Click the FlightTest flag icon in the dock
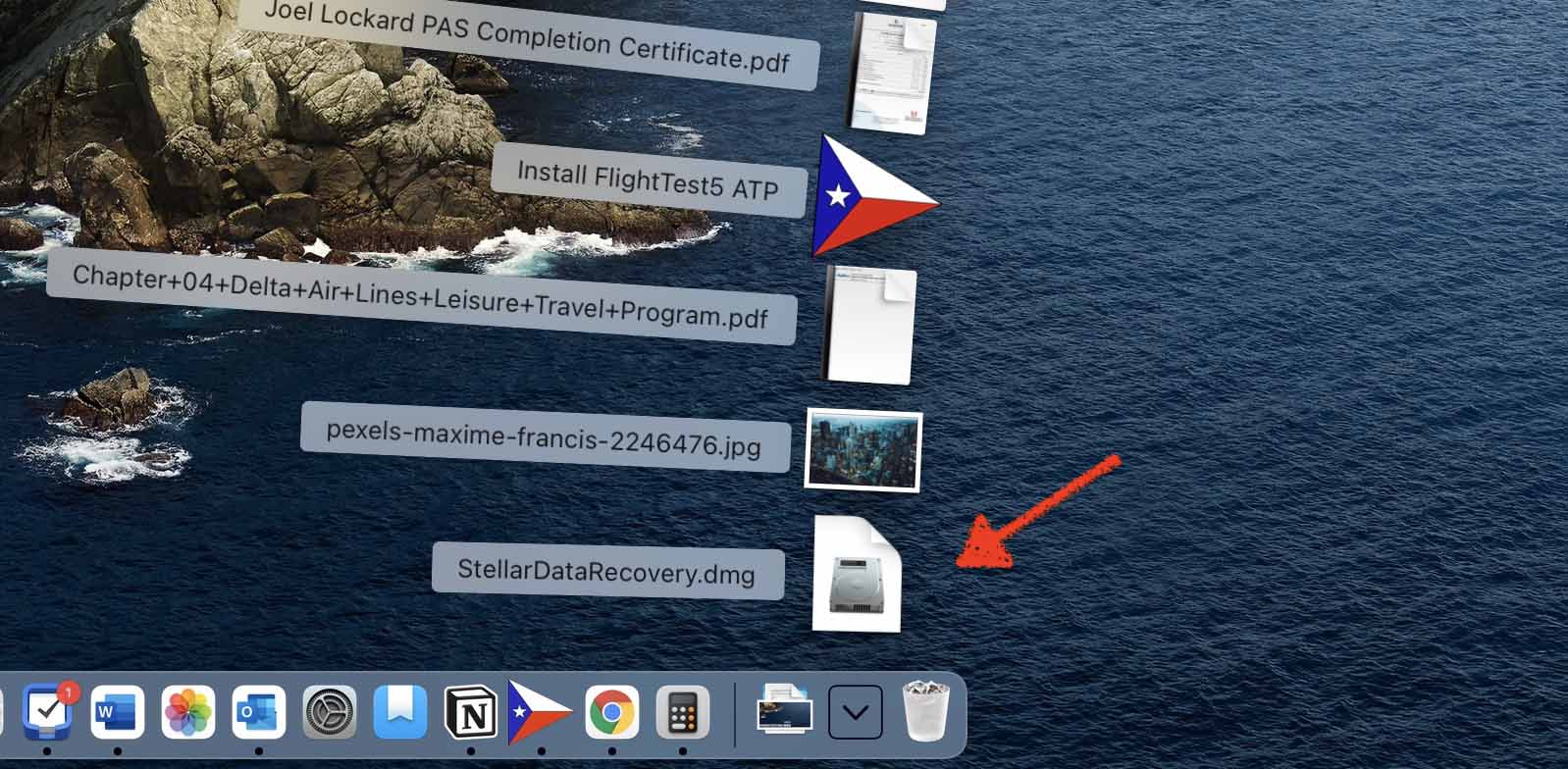Image resolution: width=1568 pixels, height=769 pixels. (x=540, y=712)
